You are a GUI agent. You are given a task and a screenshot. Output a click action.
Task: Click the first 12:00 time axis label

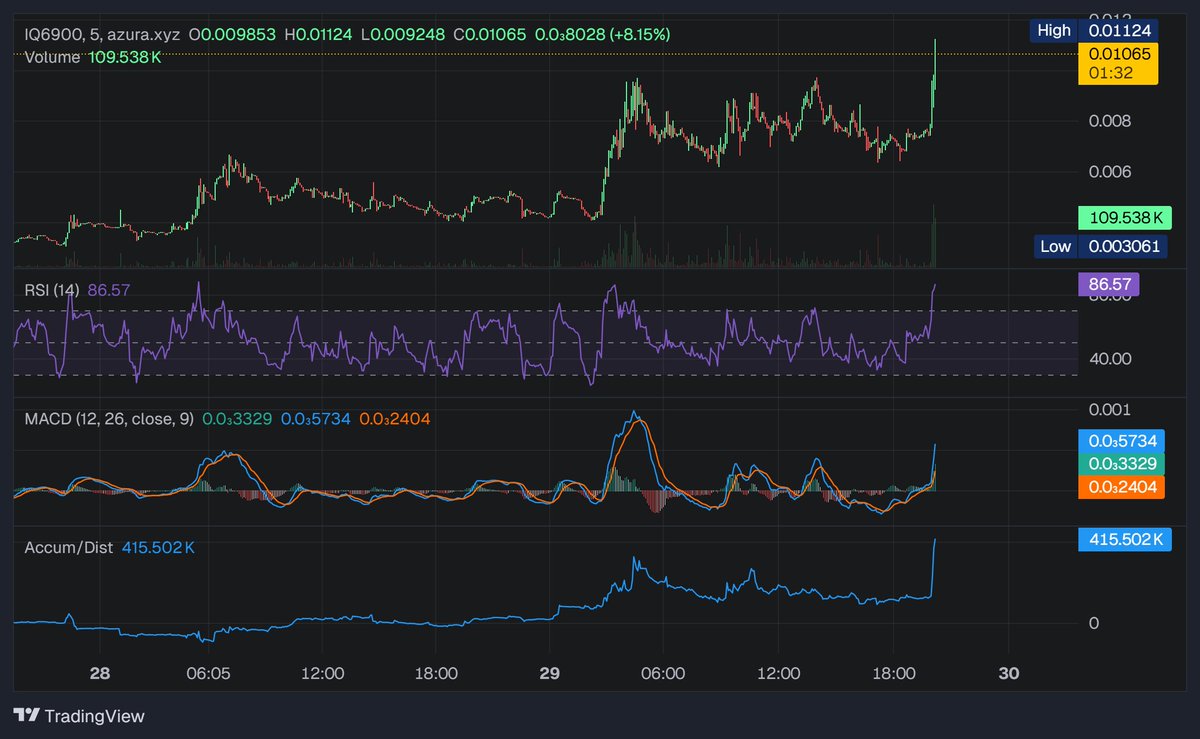pyautogui.click(x=324, y=673)
